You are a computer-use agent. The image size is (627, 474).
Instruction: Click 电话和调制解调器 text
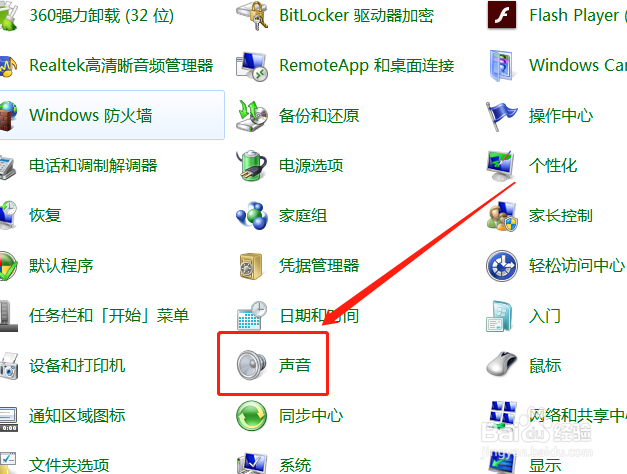[93, 165]
